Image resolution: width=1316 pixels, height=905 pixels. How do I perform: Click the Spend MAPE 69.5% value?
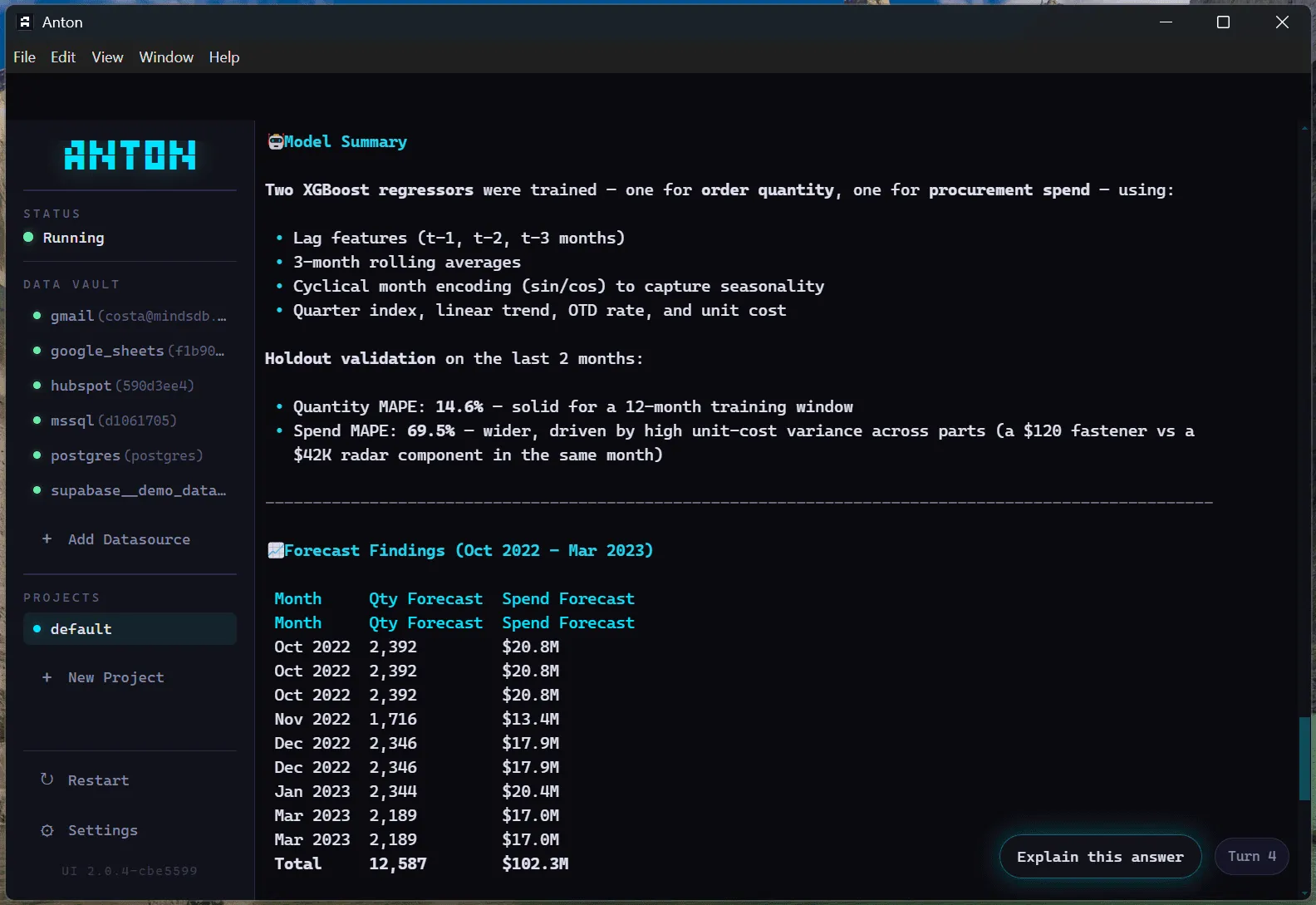tap(431, 430)
